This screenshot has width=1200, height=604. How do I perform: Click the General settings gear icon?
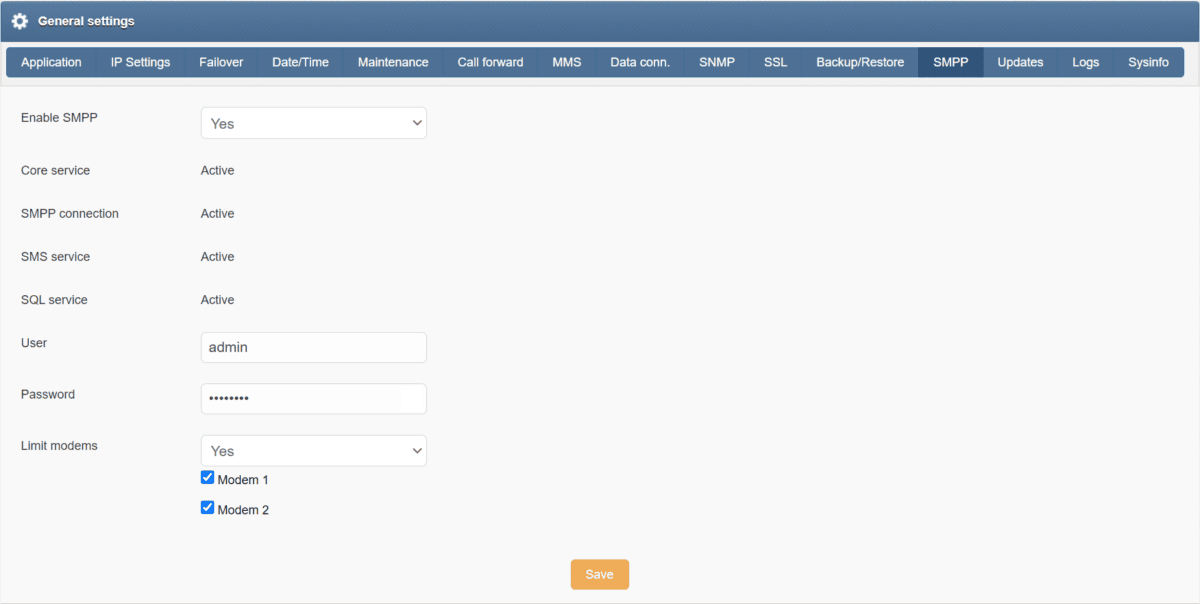click(x=20, y=21)
